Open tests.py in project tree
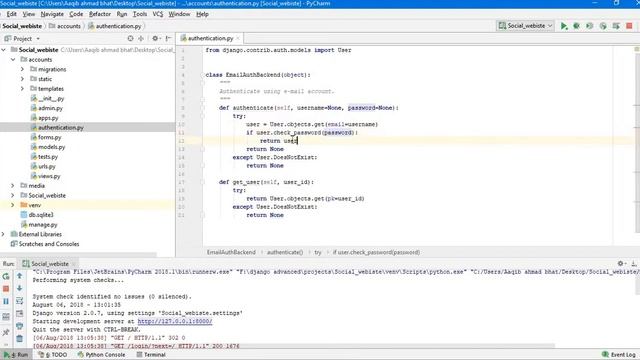Screen dimensions: 640x360 tap(44, 157)
